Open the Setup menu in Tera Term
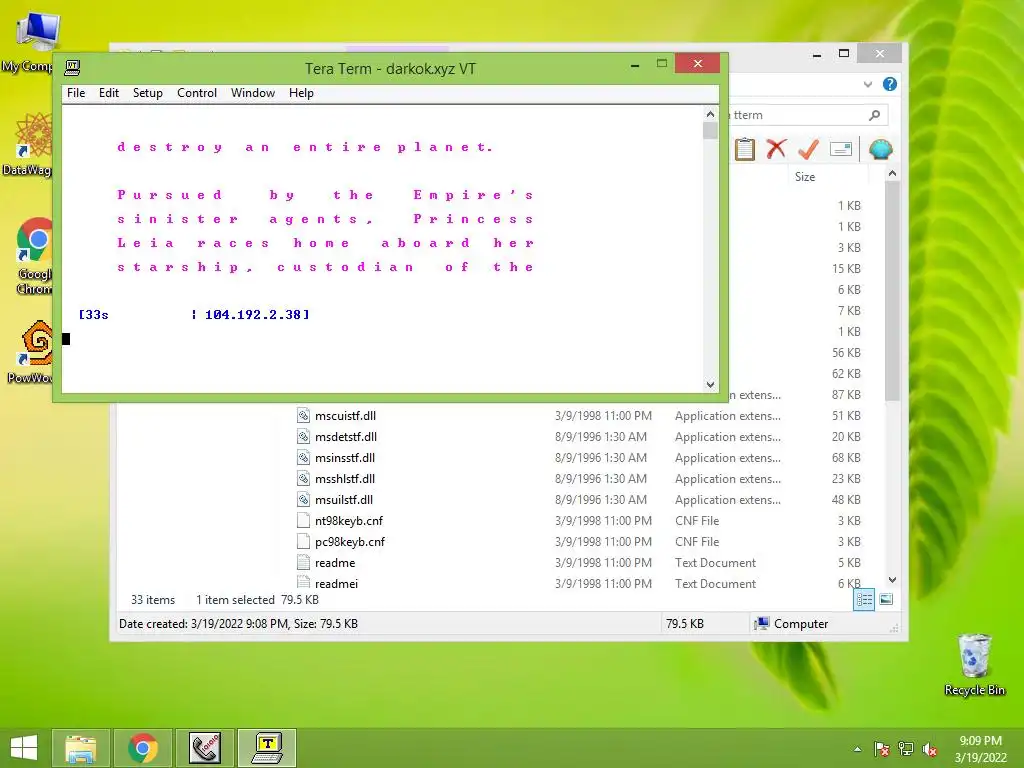This screenshot has width=1024, height=768. coord(148,93)
